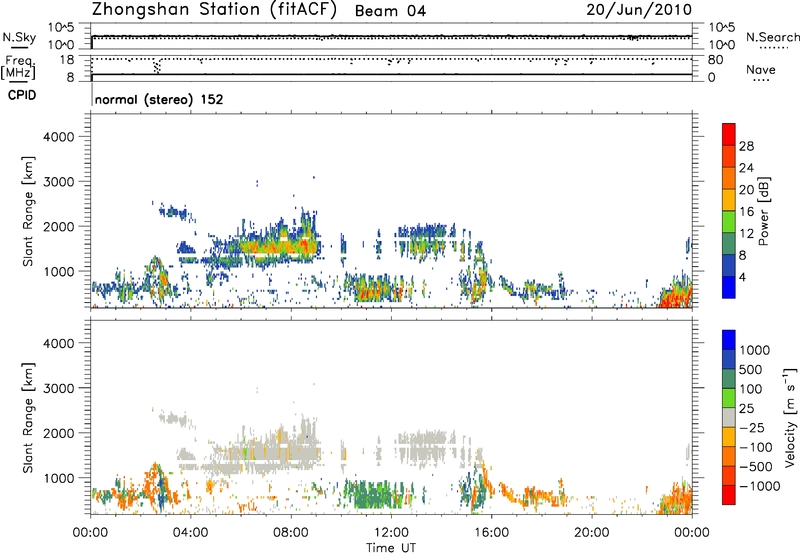Click the date '20/Jun/2010'
This screenshot has height=554, width=800.
[639, 10]
